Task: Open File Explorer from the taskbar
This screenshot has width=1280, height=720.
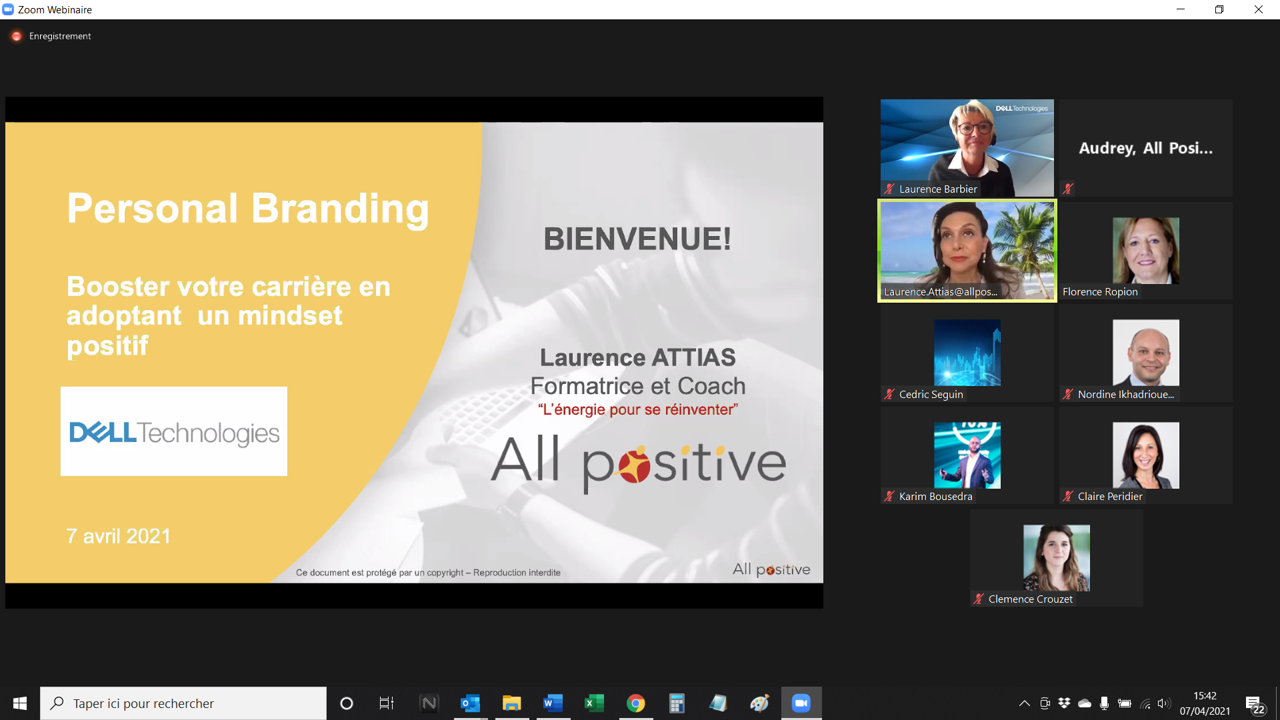Action: click(x=512, y=703)
